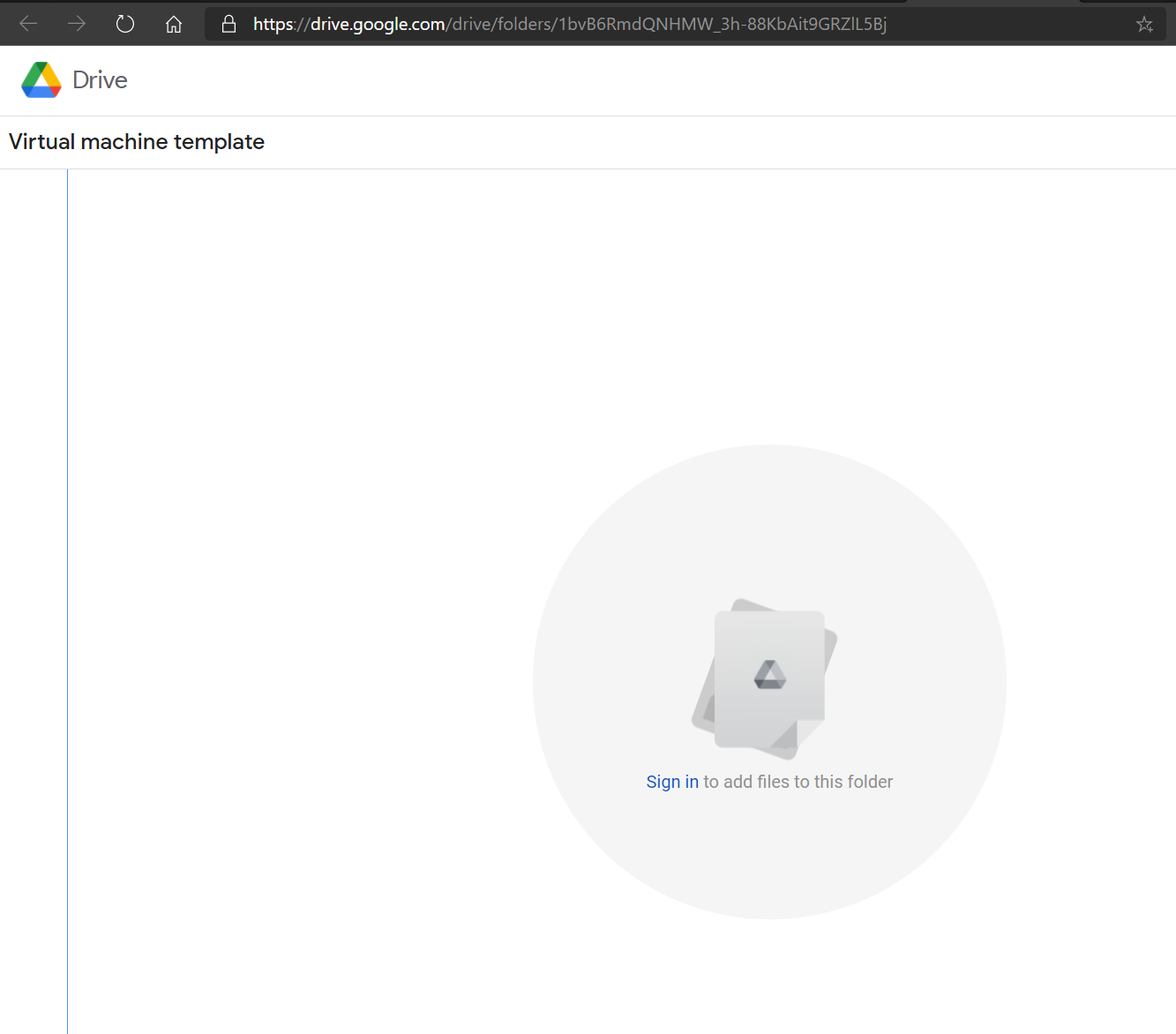Go back using the browser back arrow
Screen dimensions: 1176x1034
click(28, 24)
